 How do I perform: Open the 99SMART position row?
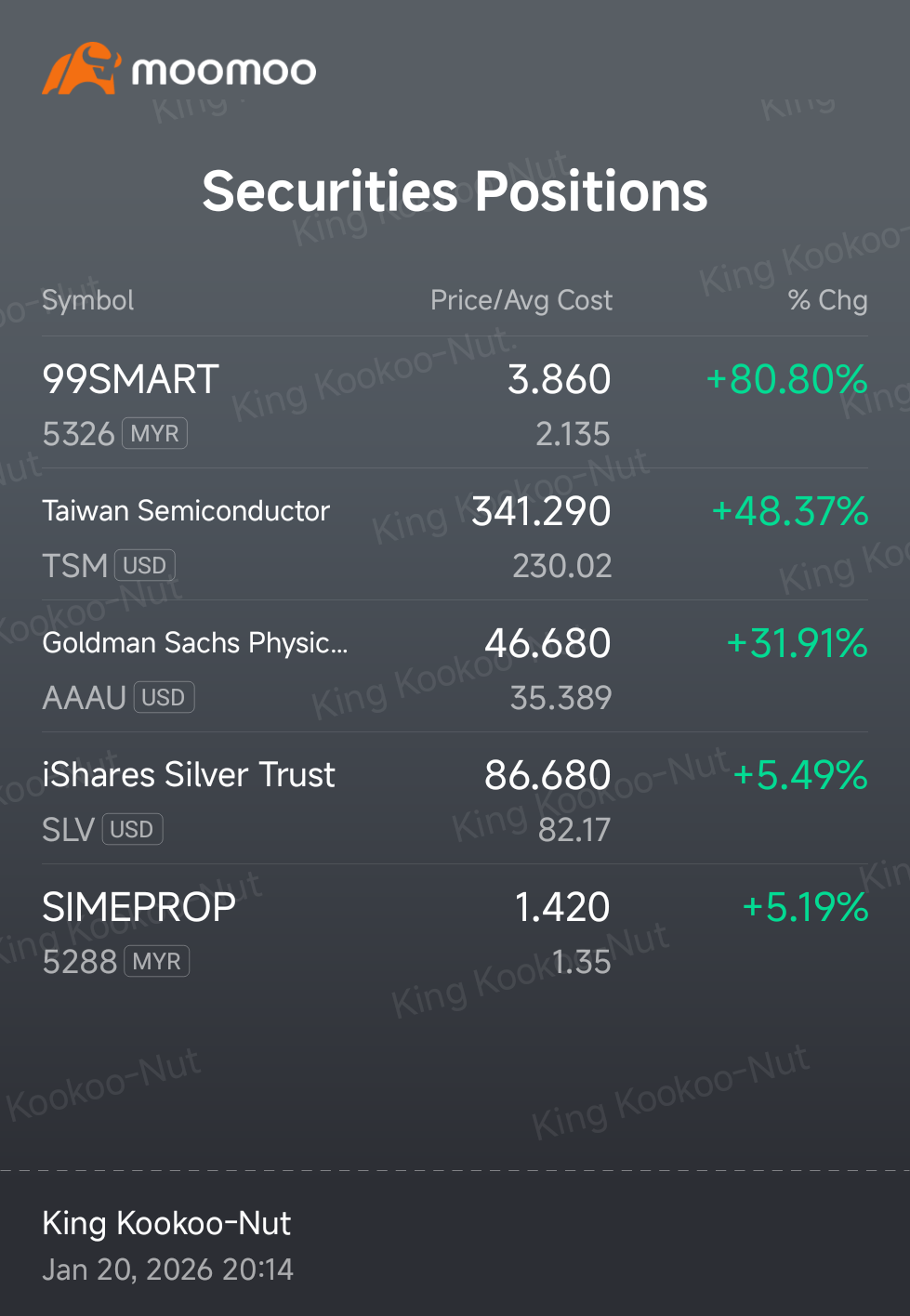click(455, 402)
